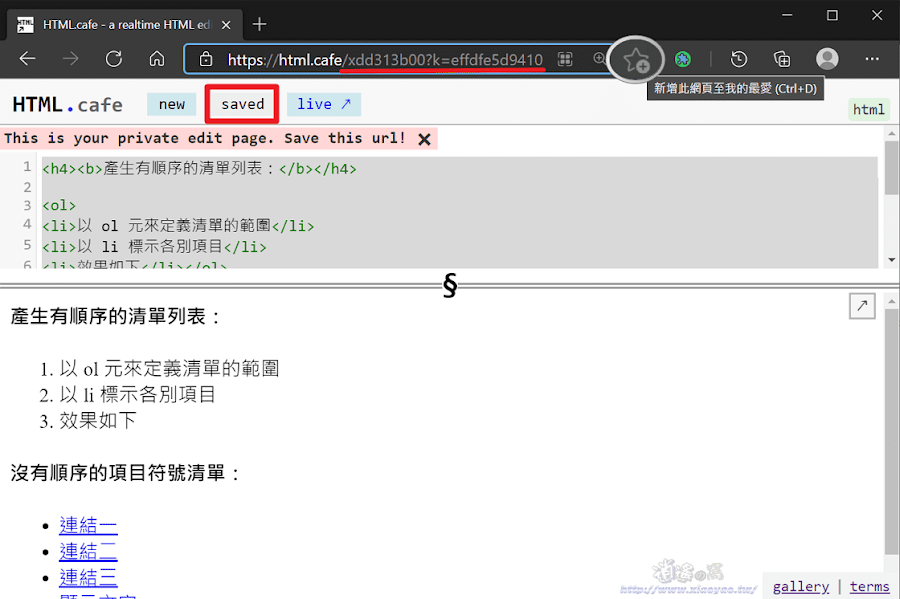Open the green extension icon
900x599 pixels.
(x=682, y=59)
